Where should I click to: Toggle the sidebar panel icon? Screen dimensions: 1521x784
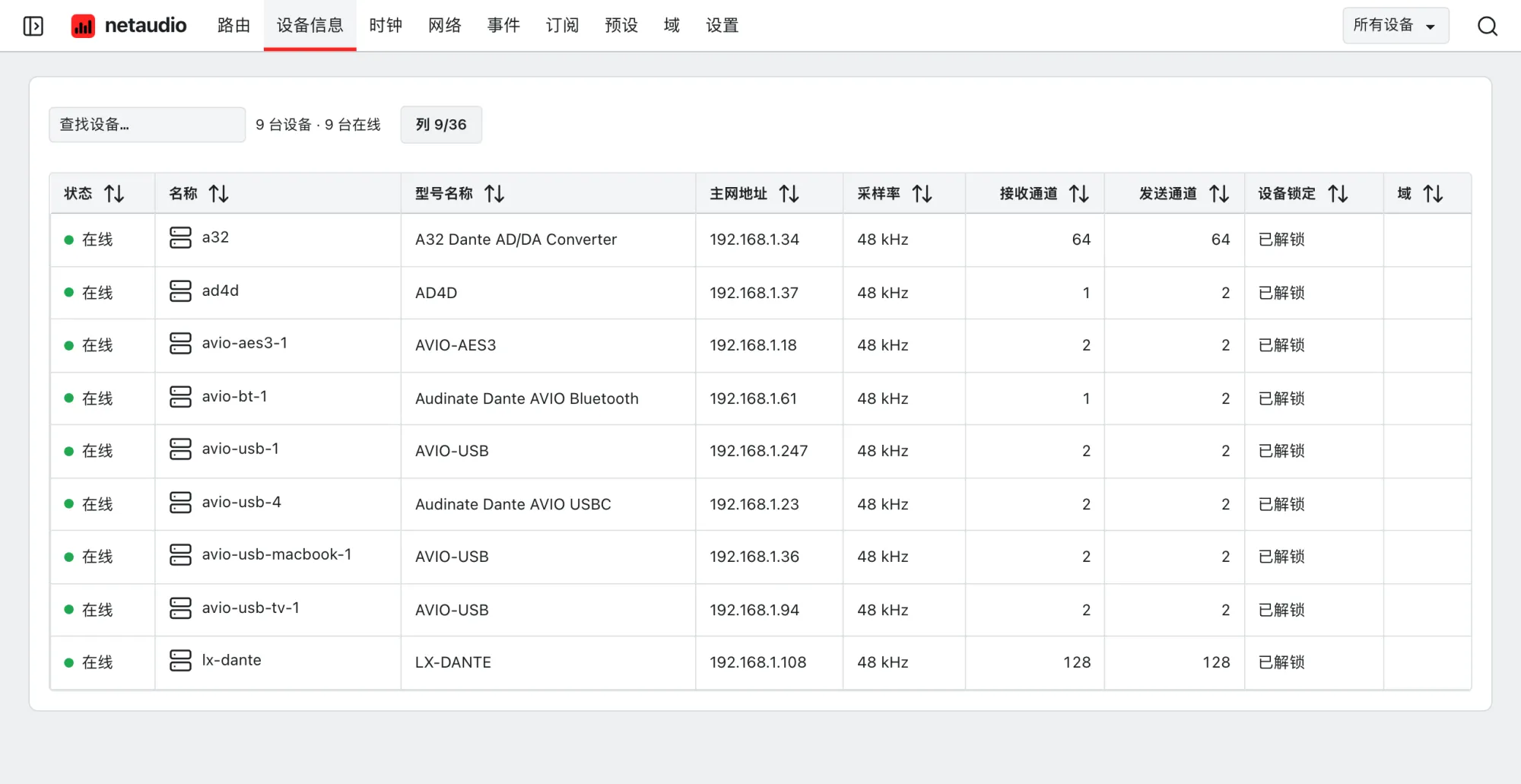(33, 26)
